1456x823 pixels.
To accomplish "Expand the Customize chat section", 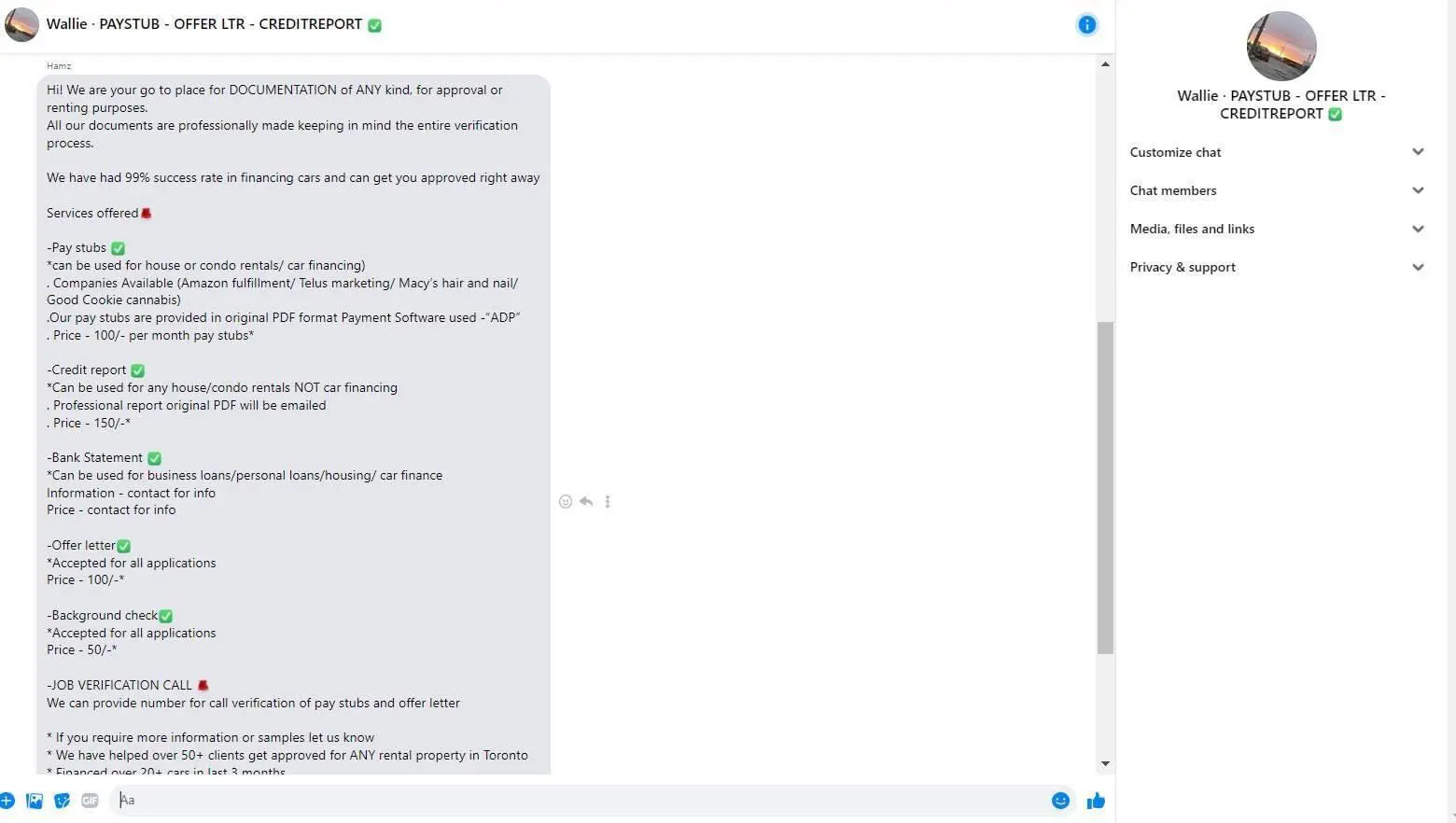I will tap(1277, 152).
